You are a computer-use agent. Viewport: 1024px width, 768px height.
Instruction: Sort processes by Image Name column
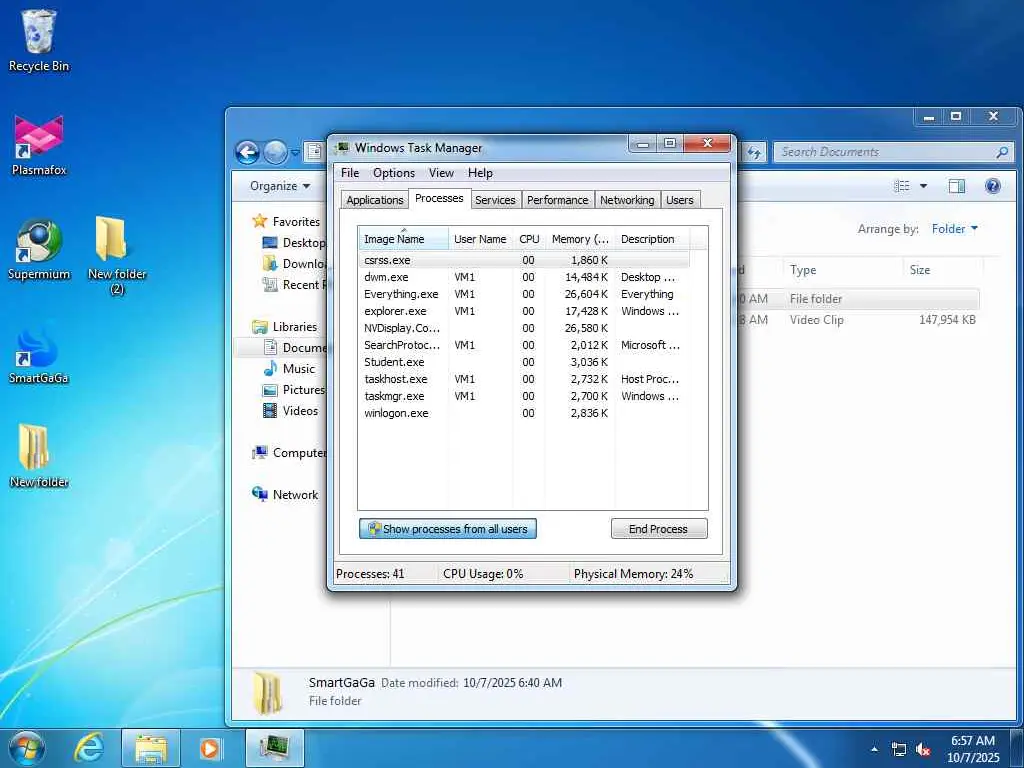[403, 239]
